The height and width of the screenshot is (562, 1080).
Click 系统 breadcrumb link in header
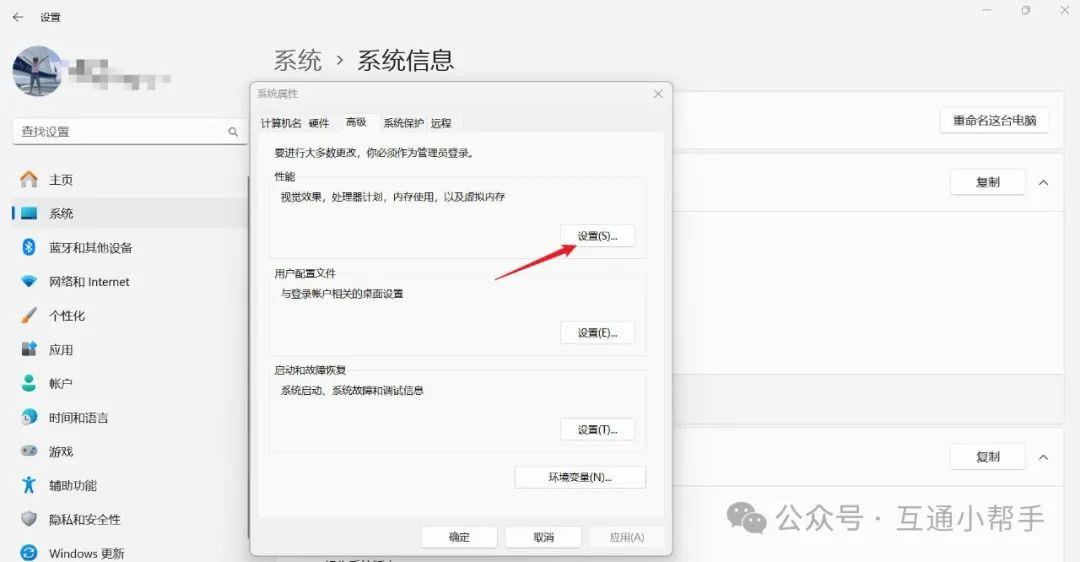298,61
